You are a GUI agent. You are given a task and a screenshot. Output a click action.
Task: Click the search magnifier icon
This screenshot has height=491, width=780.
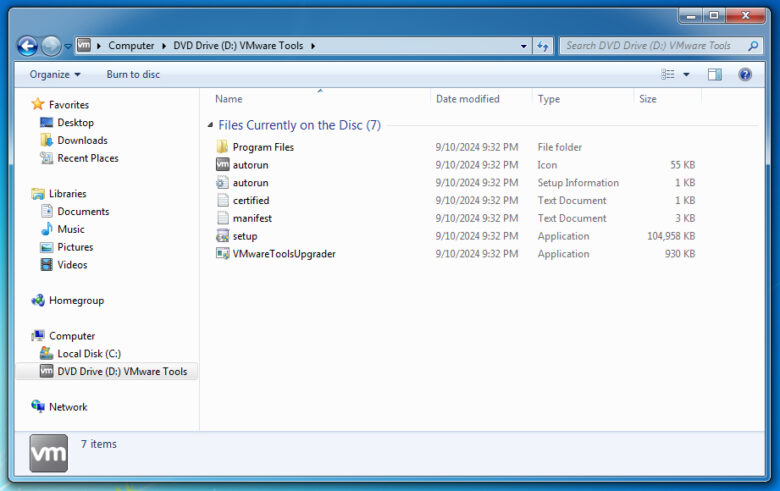pos(753,46)
